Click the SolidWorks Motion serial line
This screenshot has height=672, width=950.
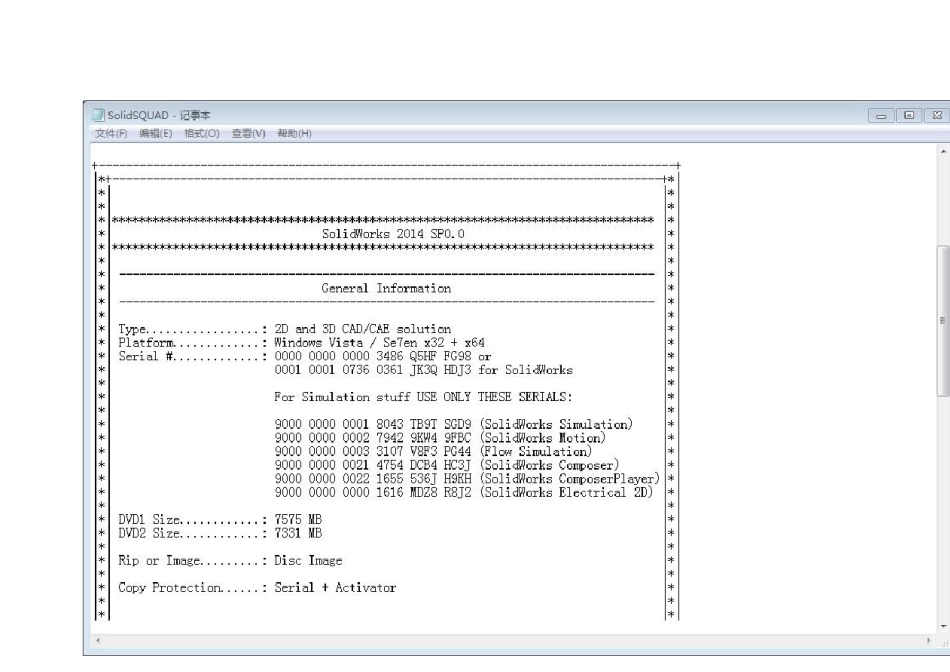click(x=440, y=437)
